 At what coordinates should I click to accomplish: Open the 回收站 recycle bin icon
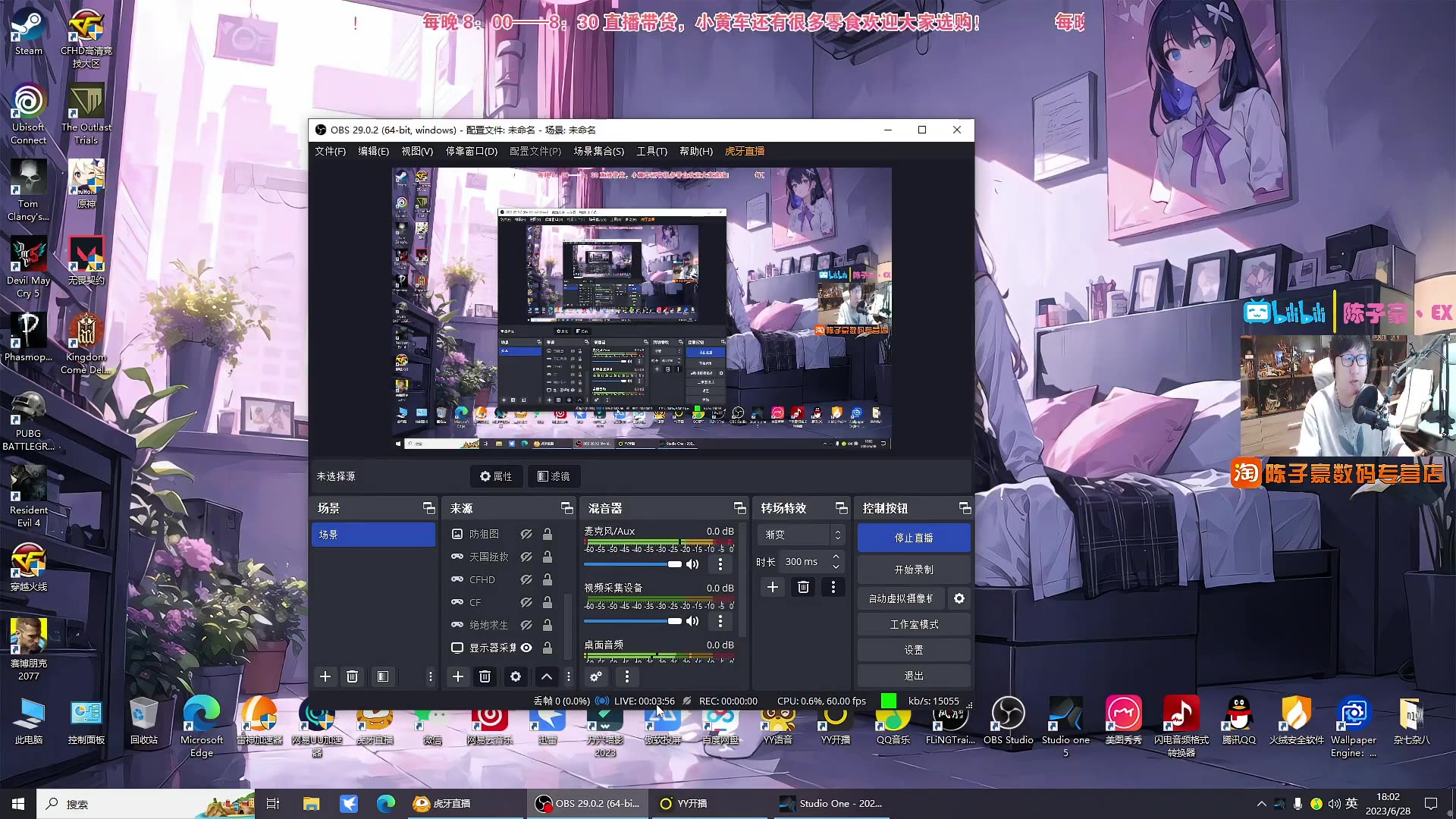[143, 722]
